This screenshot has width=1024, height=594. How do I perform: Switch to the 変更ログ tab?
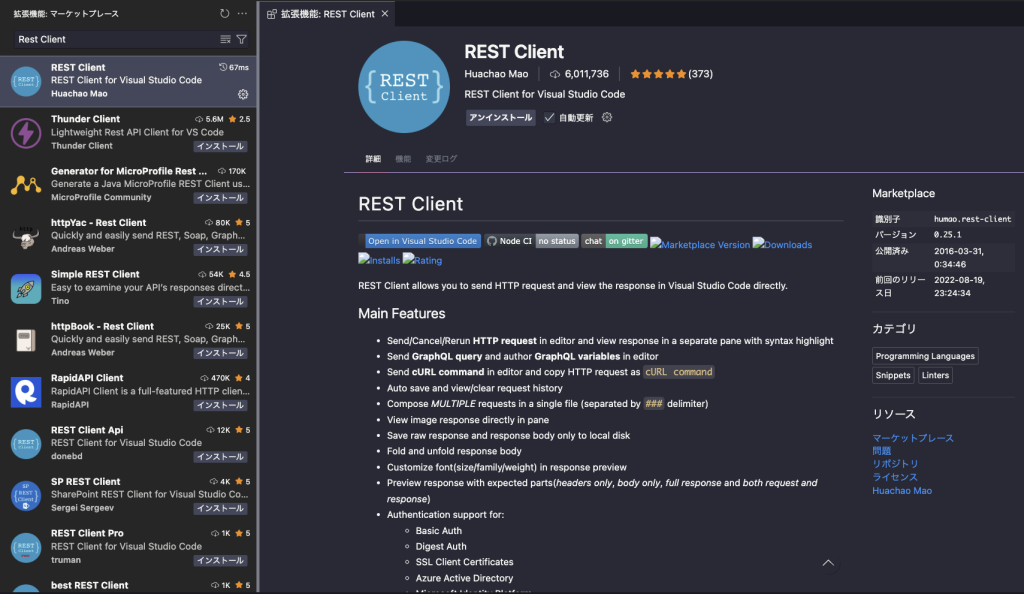[441, 159]
